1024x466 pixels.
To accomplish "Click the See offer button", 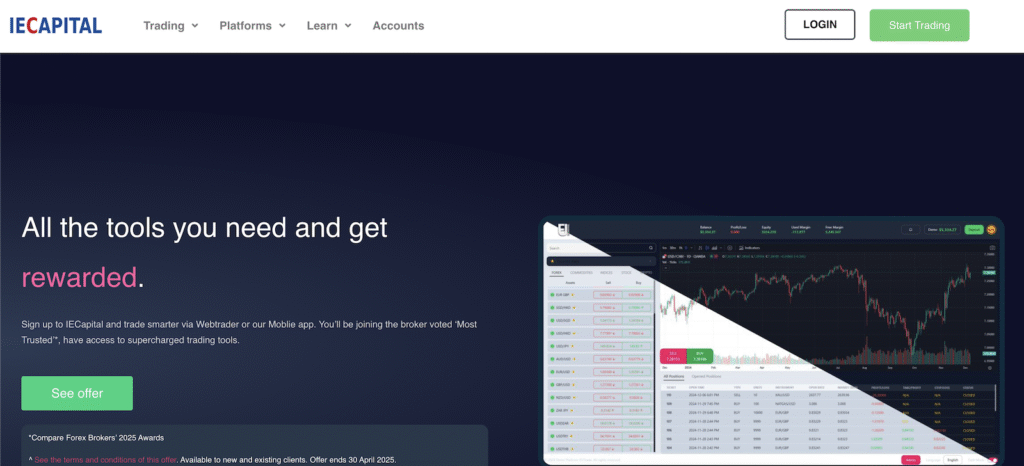I will 77,394.
